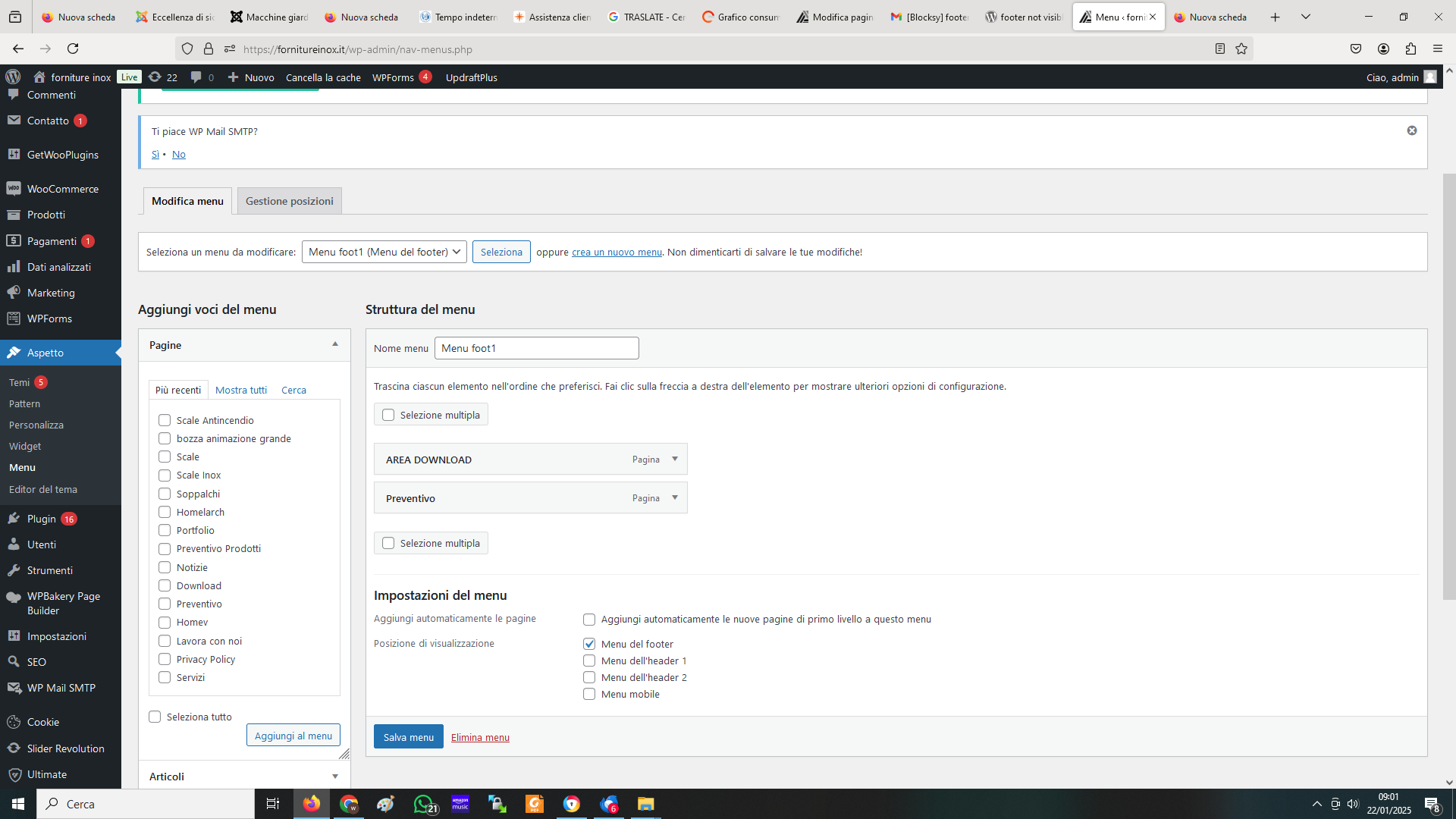Click Cancella la cache in admin bar
This screenshot has height=819, width=1456.
tap(323, 77)
